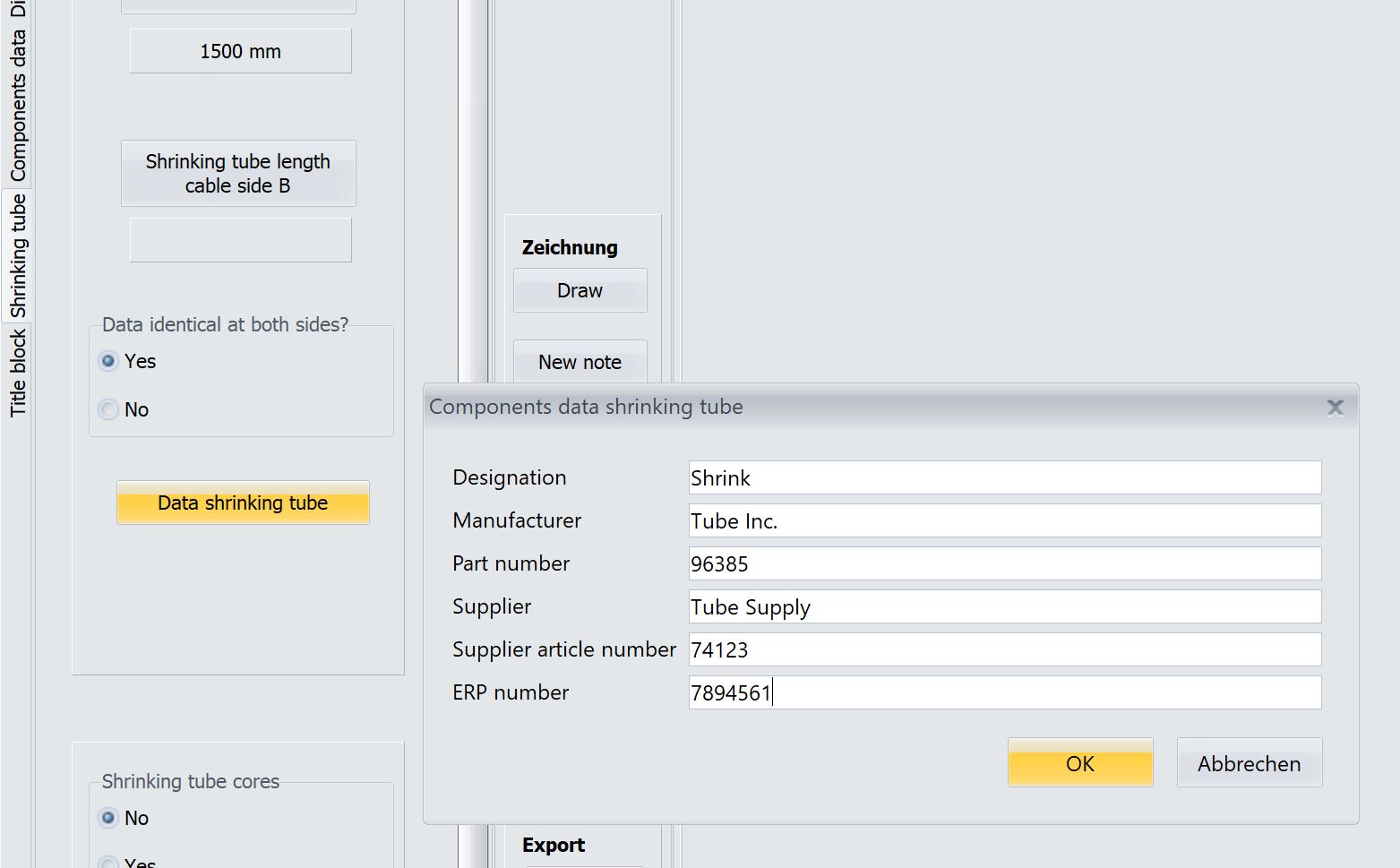
Task: Click the Shrinking tube length cable side B button
Action: point(238,174)
